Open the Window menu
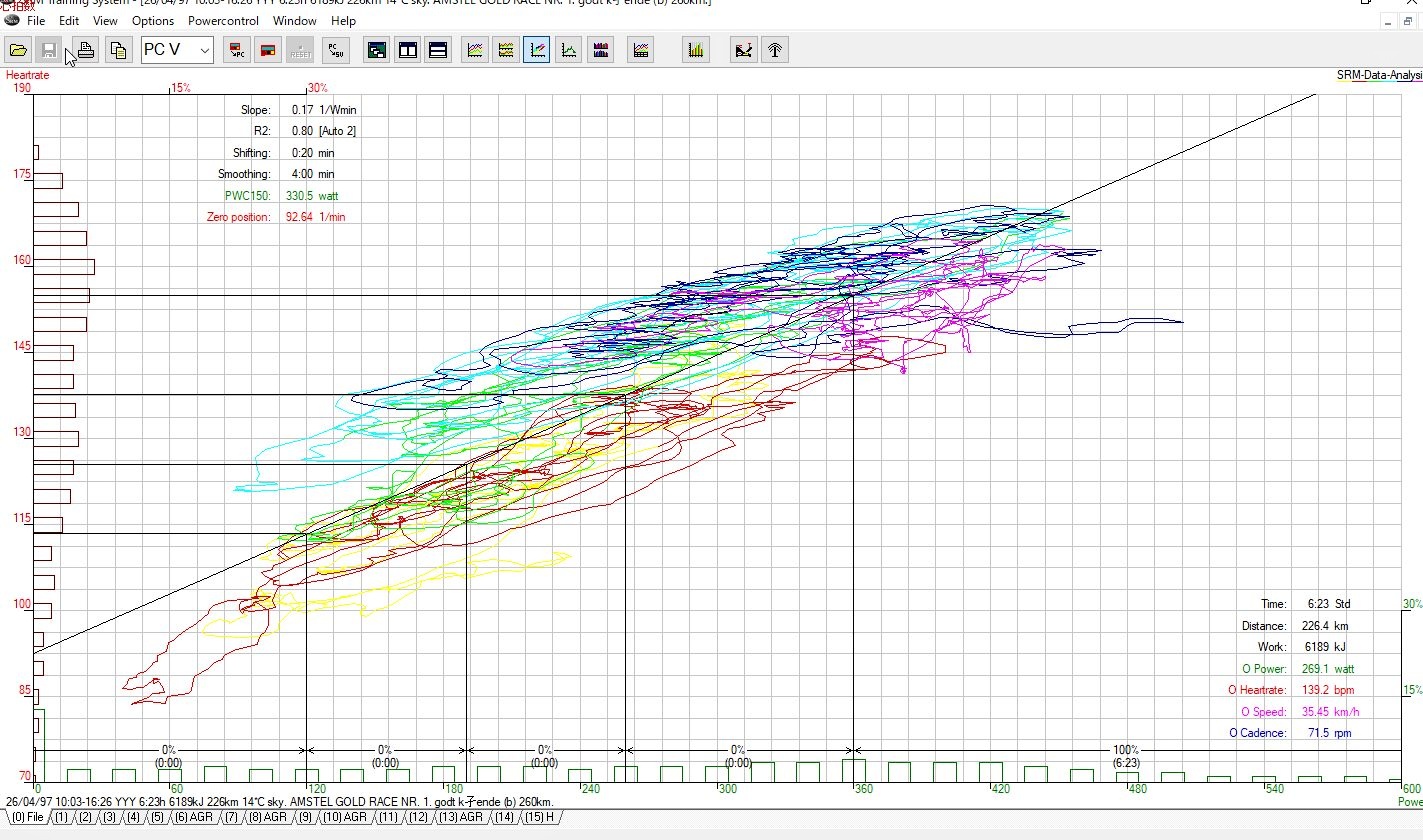Image resolution: width=1423 pixels, height=840 pixels. coord(295,20)
